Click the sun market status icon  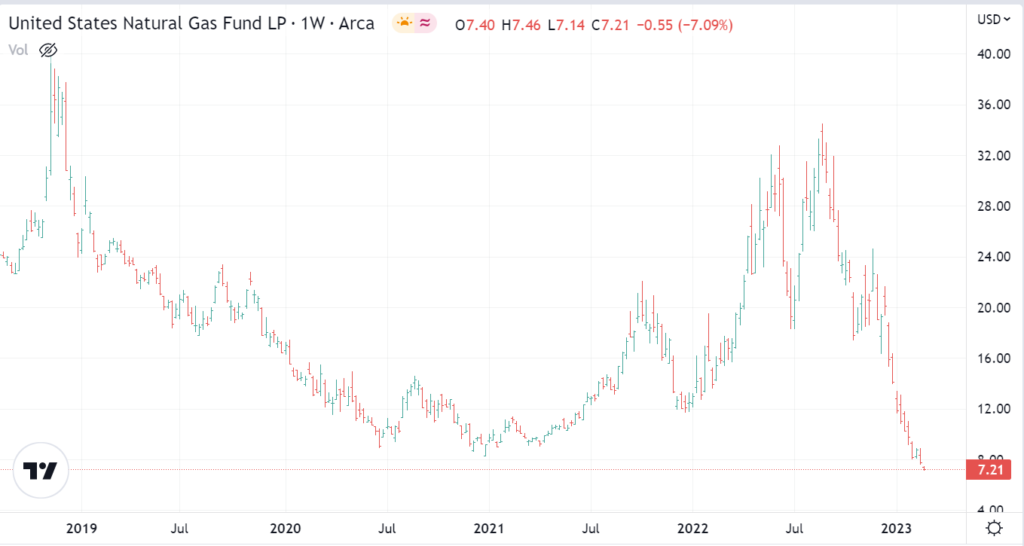404,24
